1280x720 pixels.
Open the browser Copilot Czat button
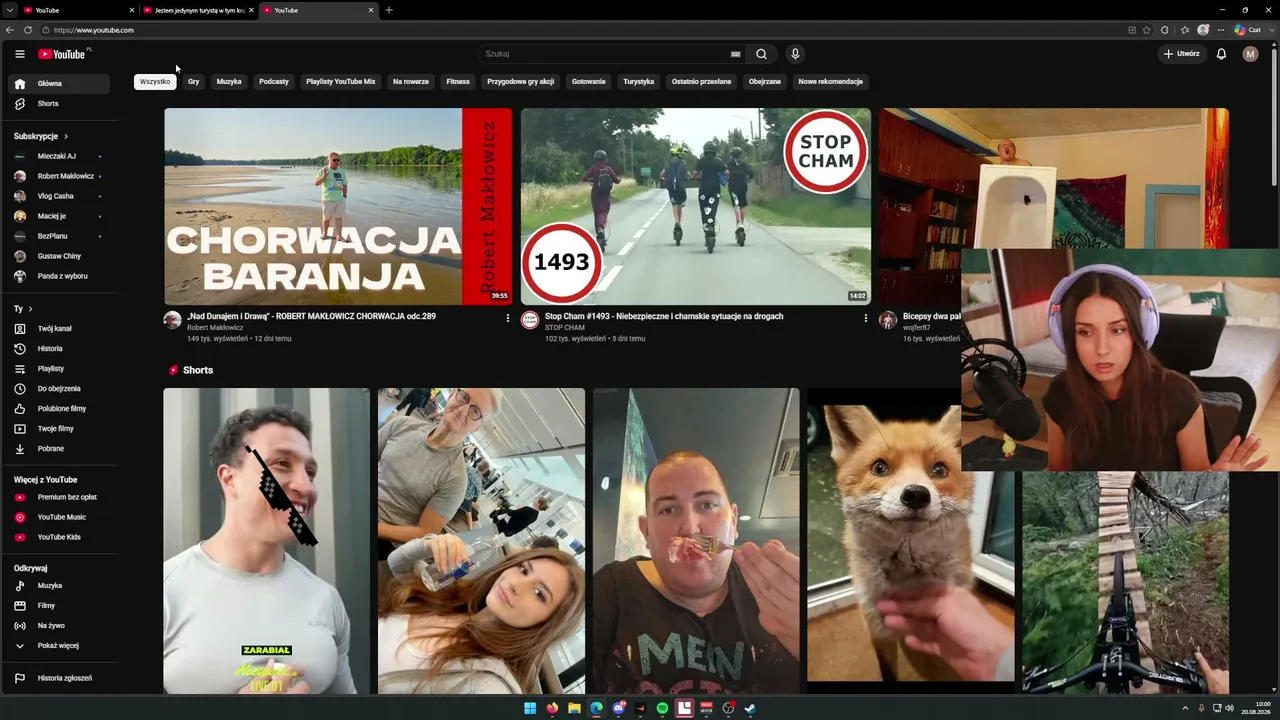point(1248,30)
